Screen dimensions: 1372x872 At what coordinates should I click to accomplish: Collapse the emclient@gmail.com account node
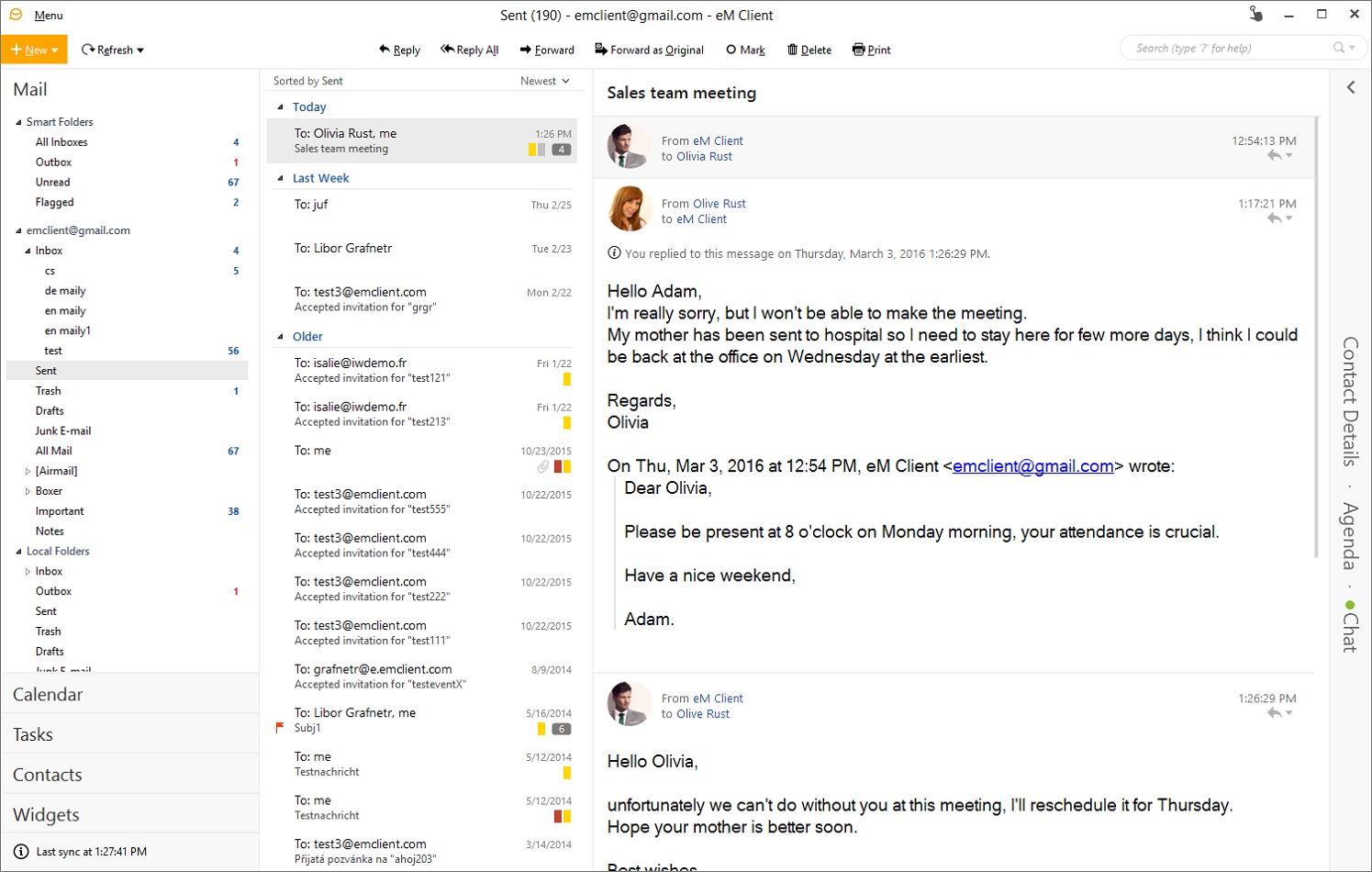18,230
